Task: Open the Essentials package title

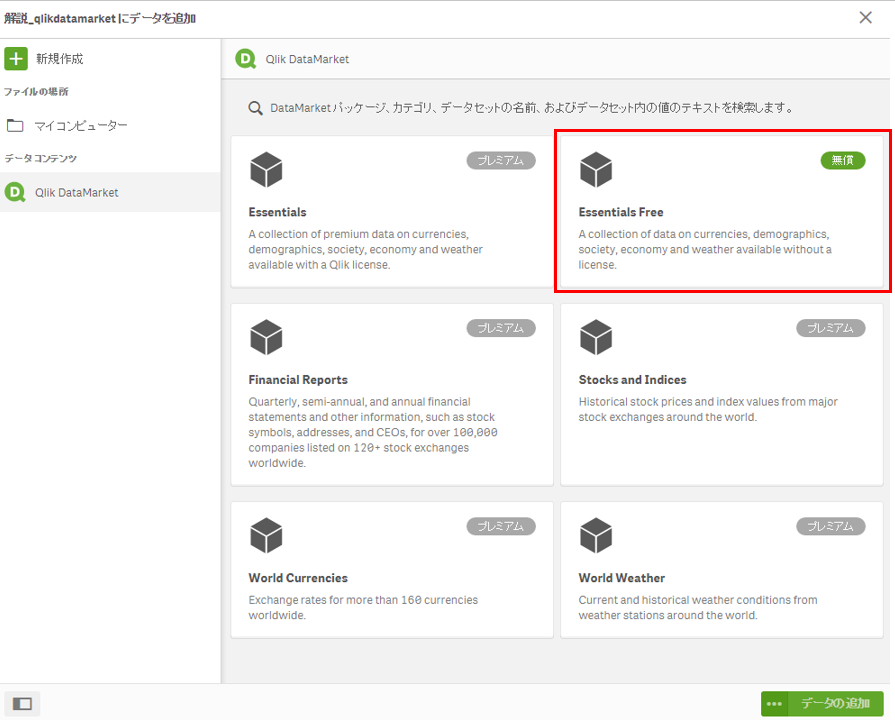Action: coord(277,212)
